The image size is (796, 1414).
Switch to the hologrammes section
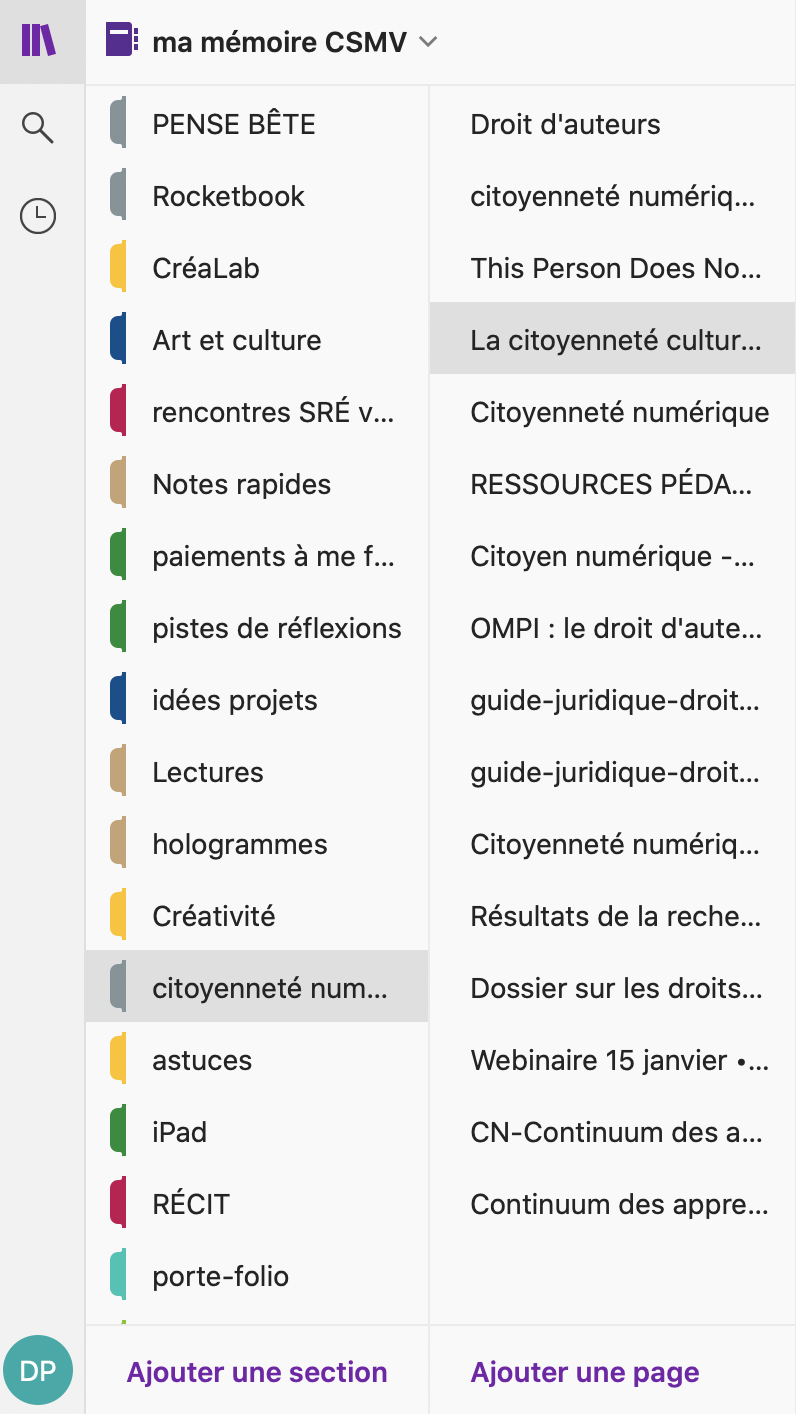tap(240, 844)
